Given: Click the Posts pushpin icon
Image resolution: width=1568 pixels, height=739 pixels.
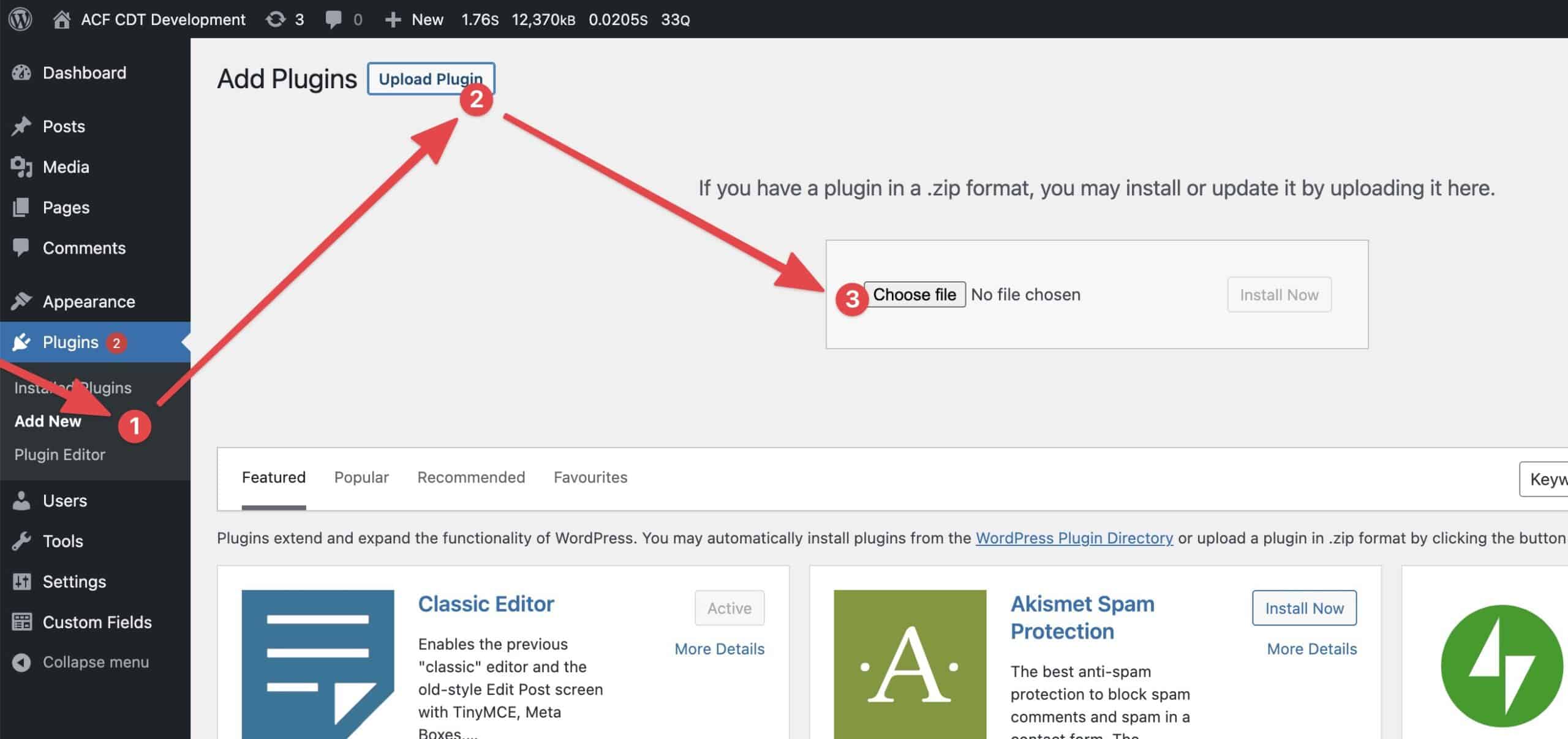Looking at the screenshot, I should point(21,126).
